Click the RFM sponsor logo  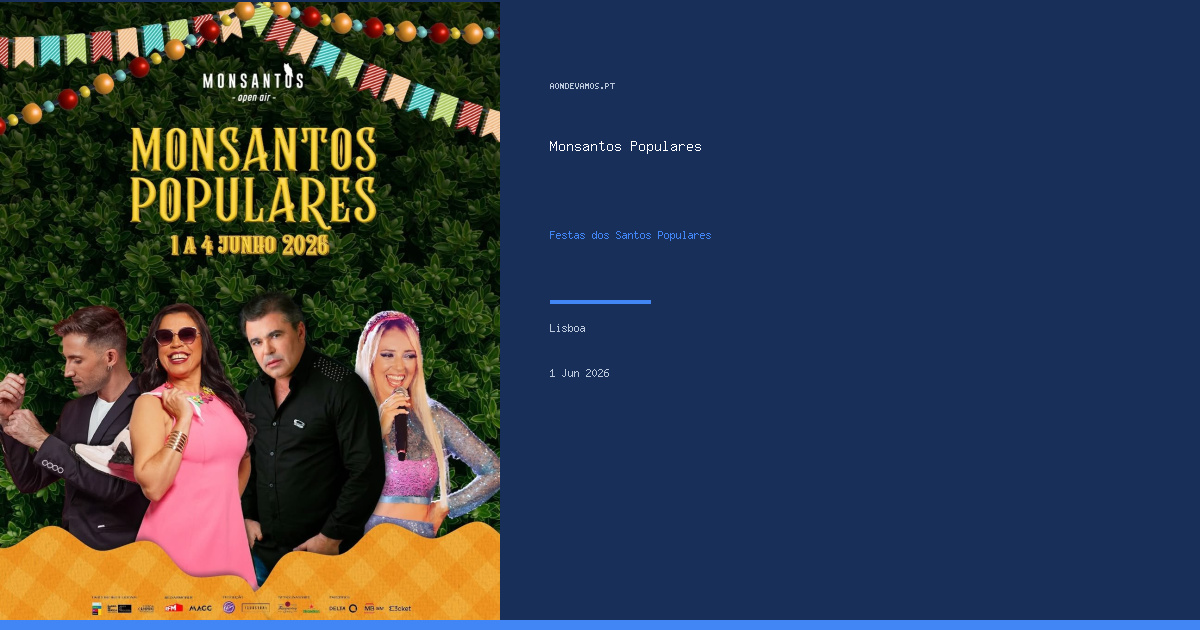tap(174, 608)
